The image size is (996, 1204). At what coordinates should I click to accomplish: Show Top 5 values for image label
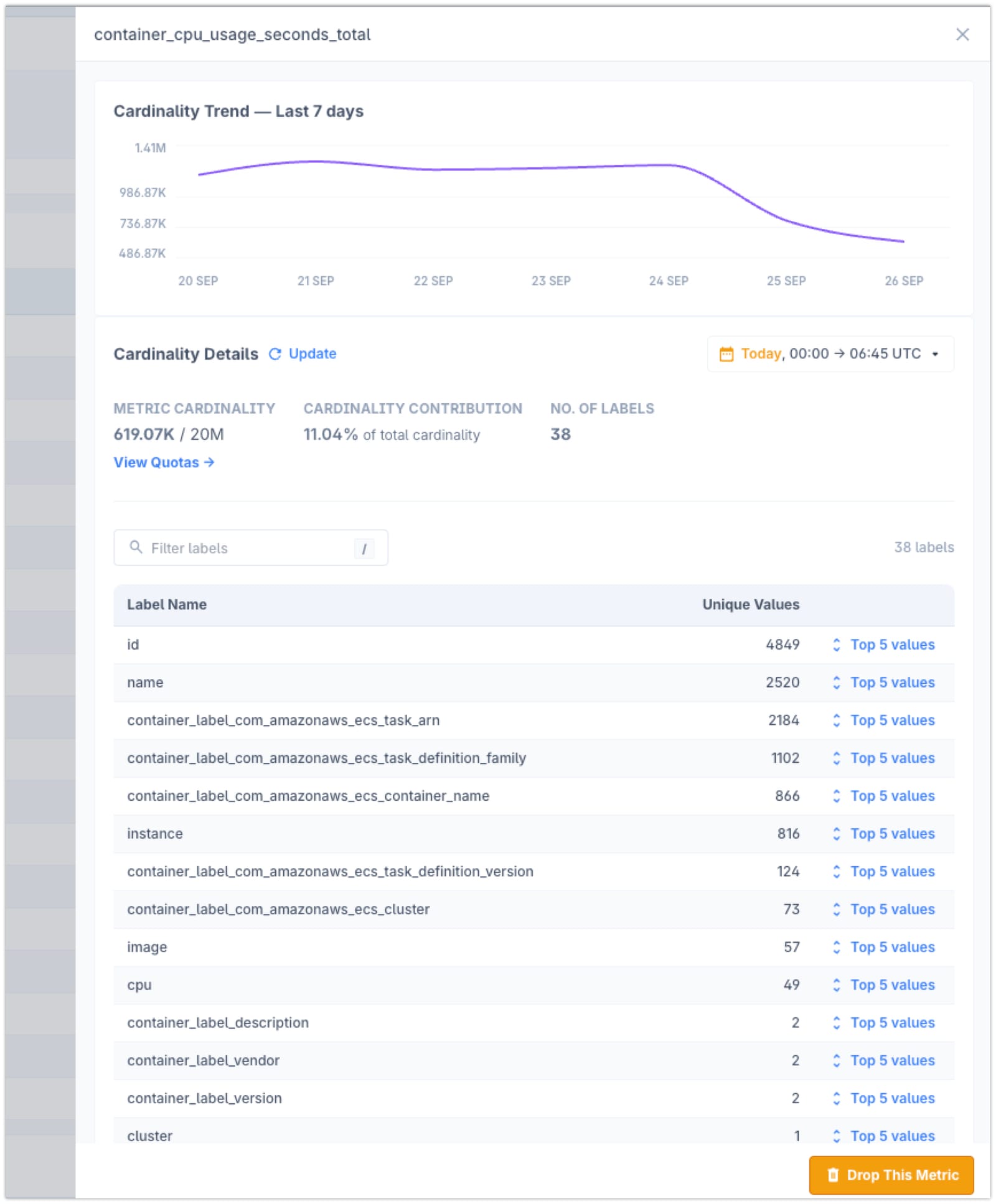pyautogui.click(x=892, y=947)
